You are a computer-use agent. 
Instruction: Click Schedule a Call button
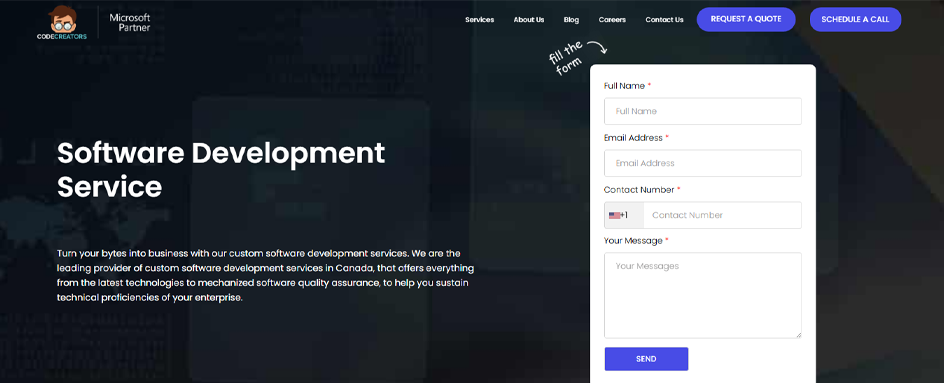(x=855, y=19)
